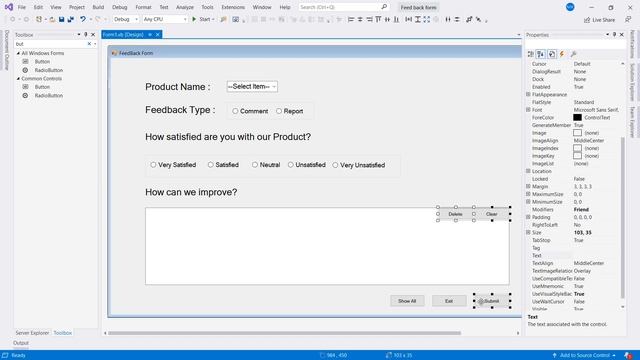
Task: Click the Make Same Size icon
Action: (x=427, y=19)
